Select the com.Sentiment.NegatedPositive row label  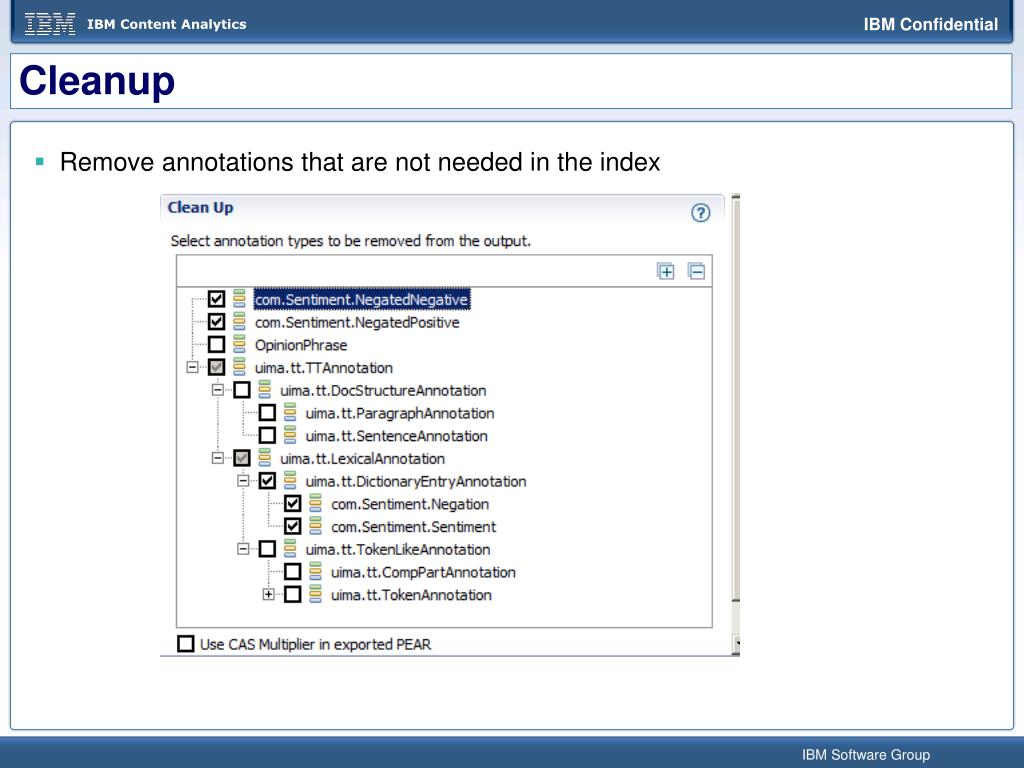click(357, 323)
